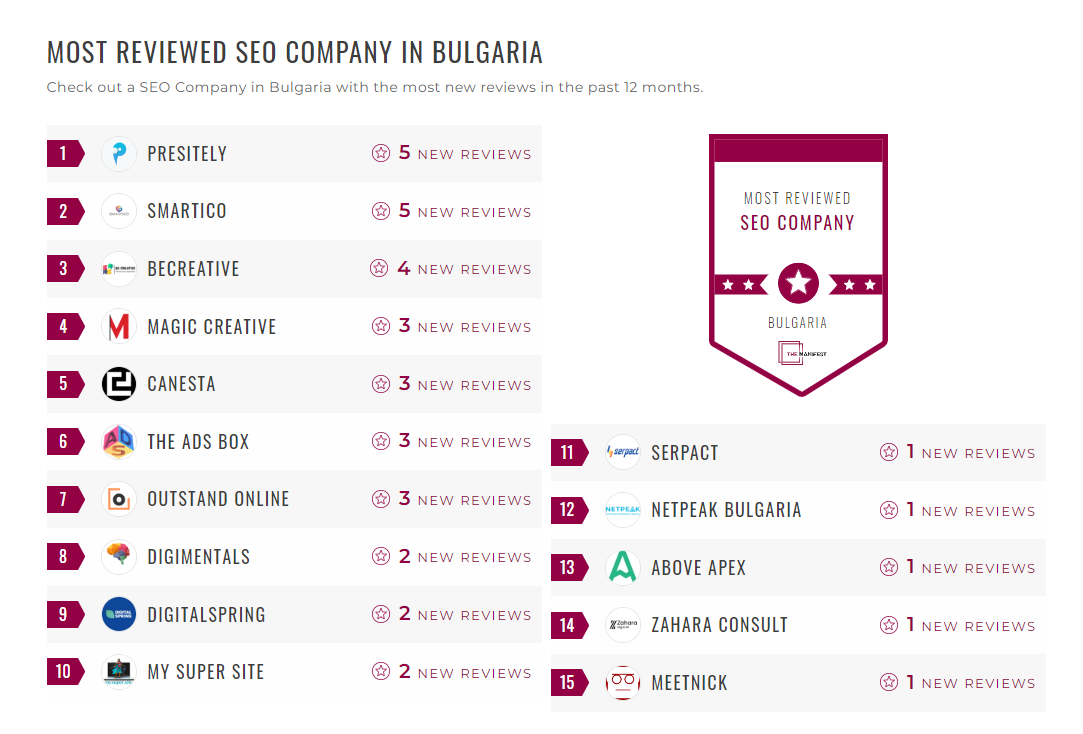Click The Ads Box colorful logo
This screenshot has width=1083, height=734.
(x=119, y=442)
